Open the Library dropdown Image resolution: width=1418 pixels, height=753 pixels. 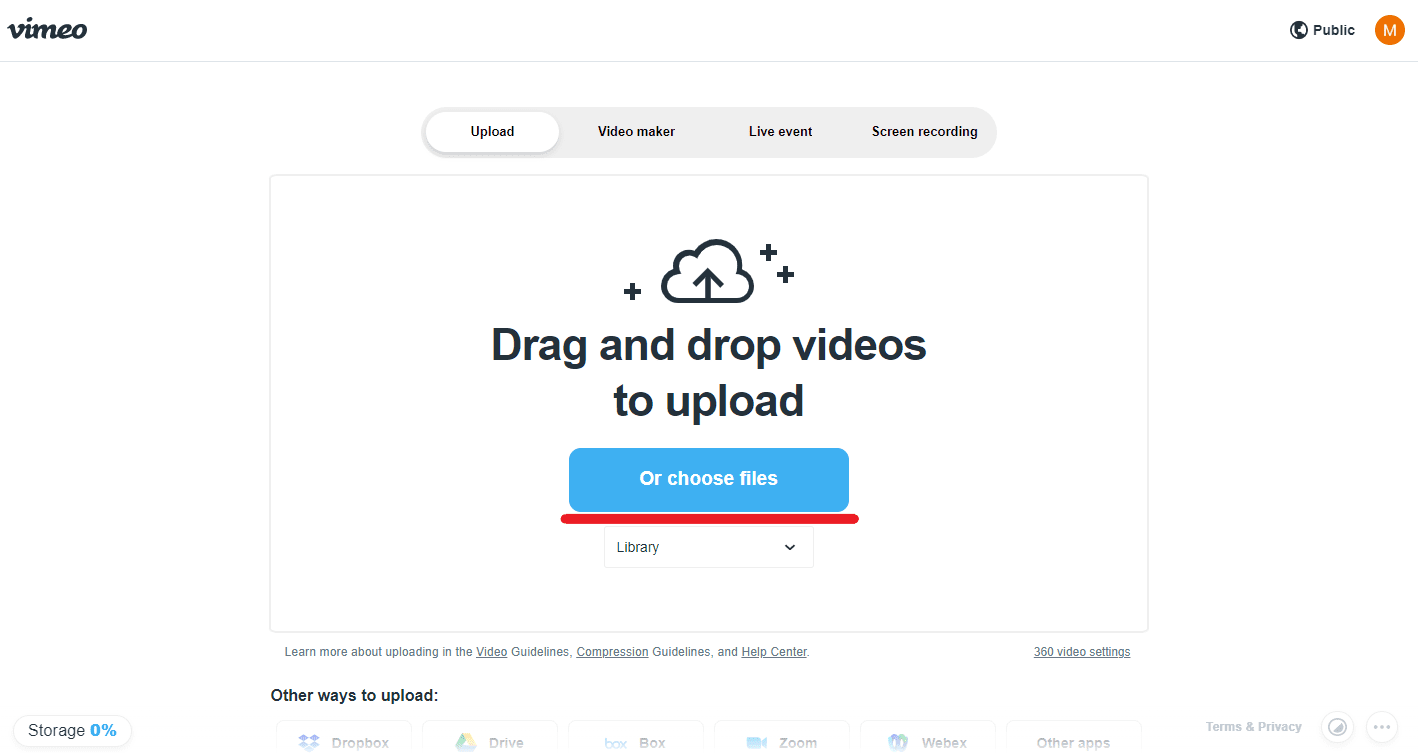709,547
